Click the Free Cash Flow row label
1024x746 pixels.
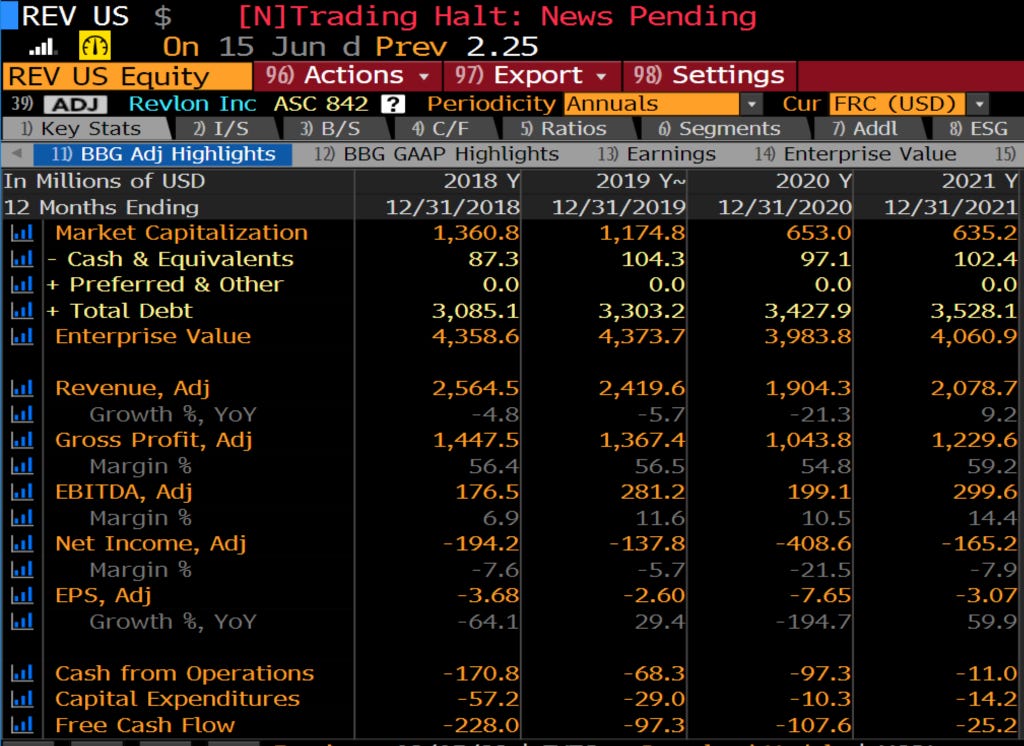[145, 724]
